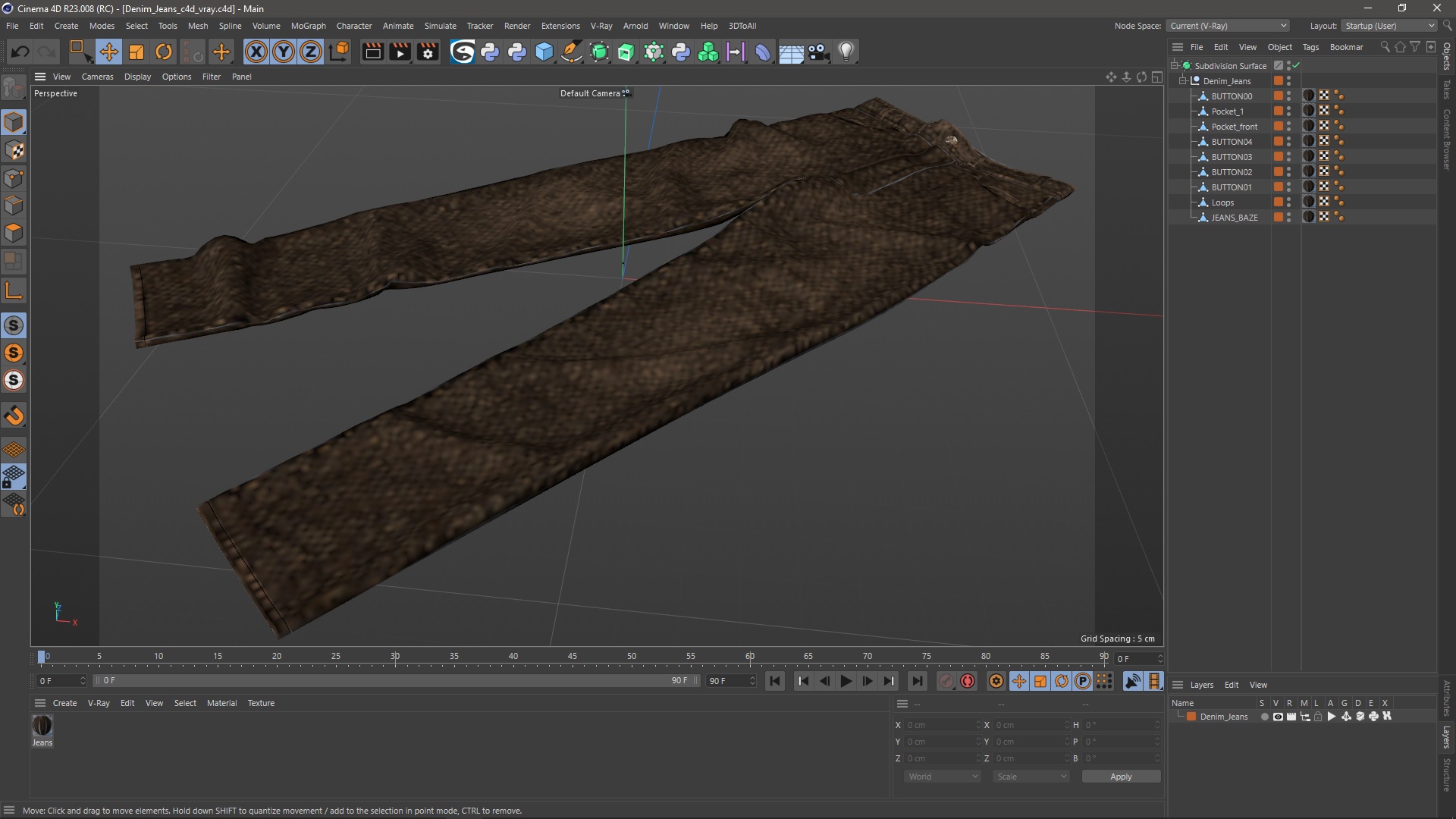This screenshot has width=1456, height=819.
Task: Select the Pocket_front object row
Action: [x=1234, y=127]
